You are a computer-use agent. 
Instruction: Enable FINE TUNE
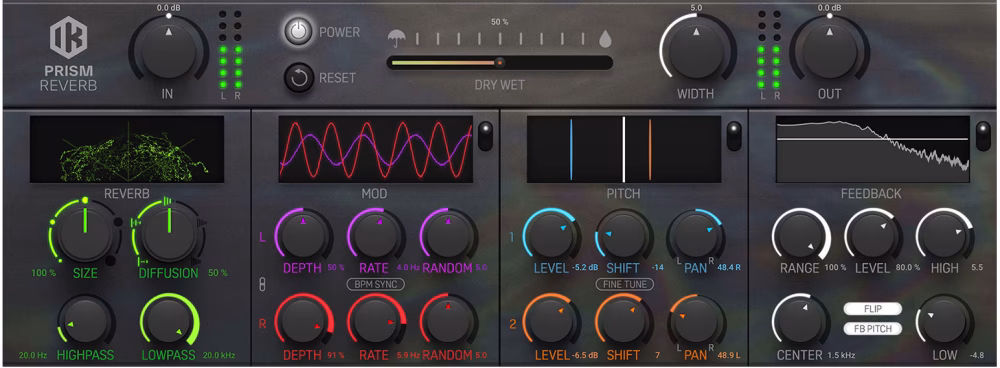[x=624, y=284]
